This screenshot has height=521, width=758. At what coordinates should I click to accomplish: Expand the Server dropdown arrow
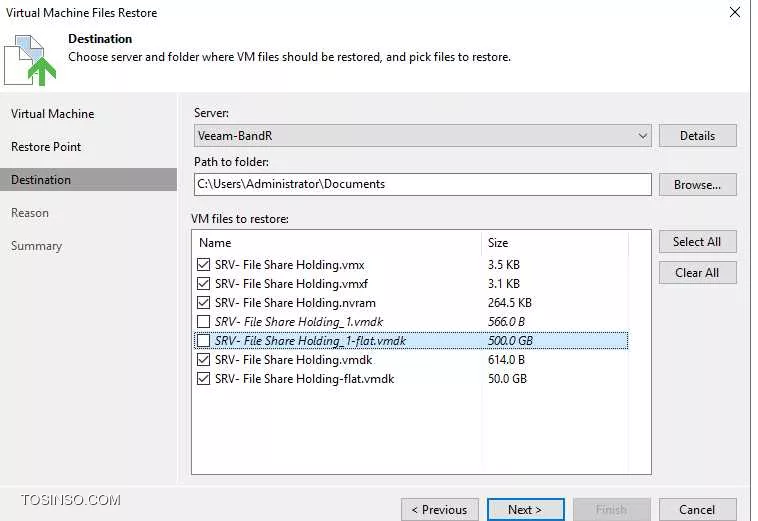642,136
